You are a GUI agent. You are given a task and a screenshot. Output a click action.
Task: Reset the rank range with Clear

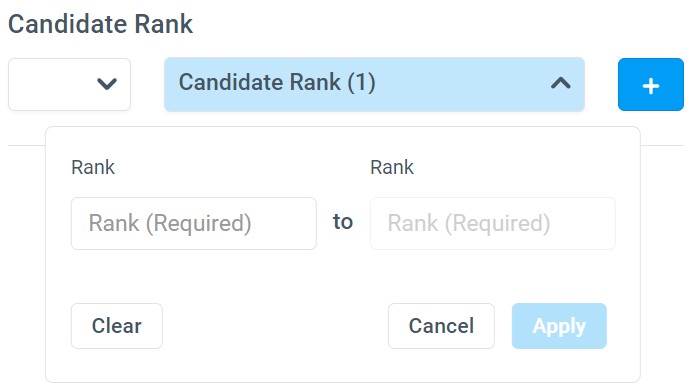(x=117, y=326)
